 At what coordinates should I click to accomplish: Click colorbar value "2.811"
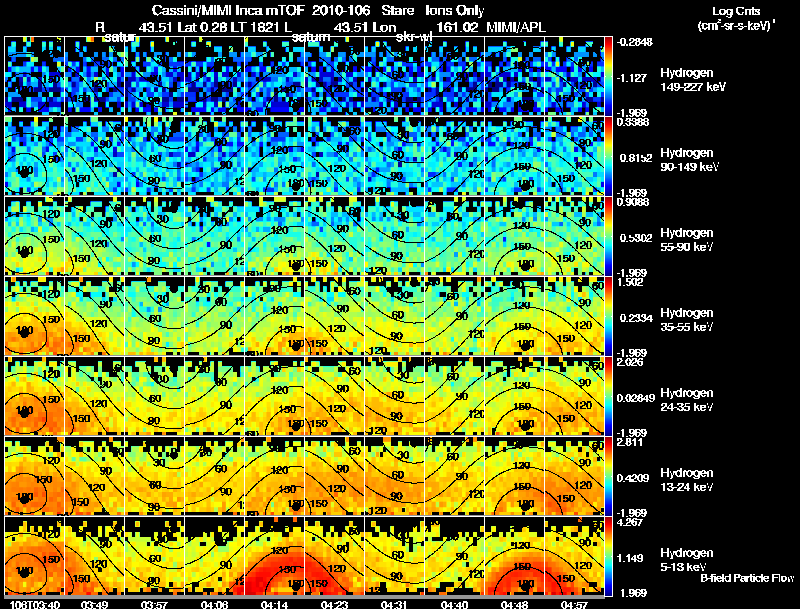click(630, 442)
